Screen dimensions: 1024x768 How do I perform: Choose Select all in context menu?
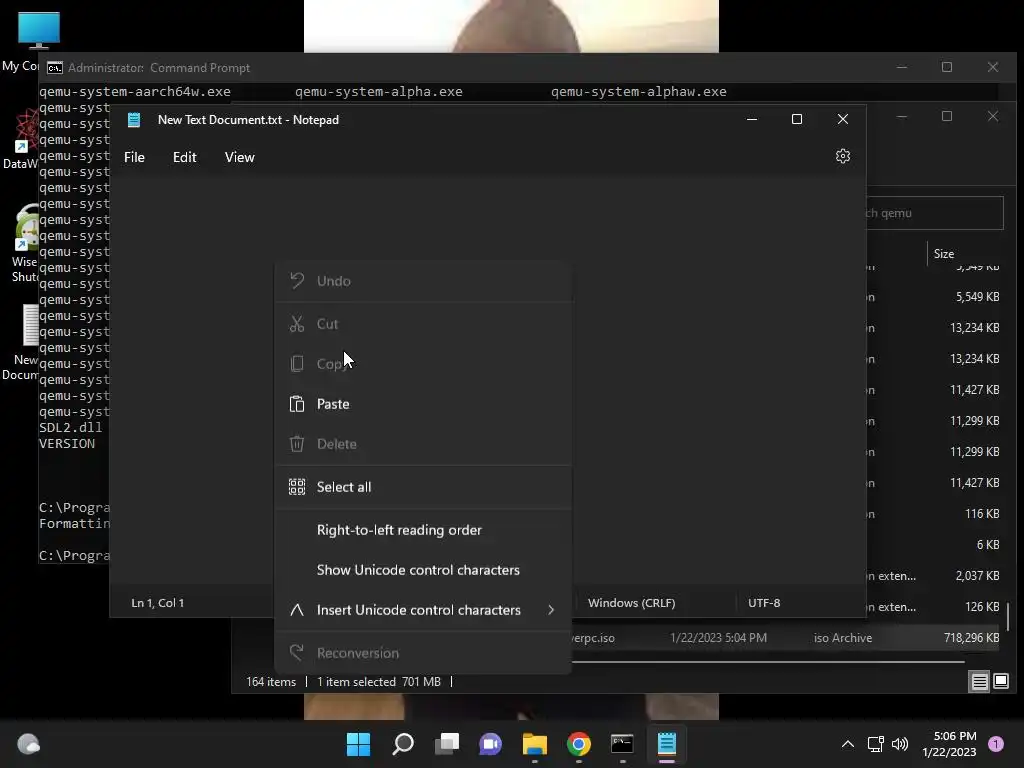[x=423, y=487]
